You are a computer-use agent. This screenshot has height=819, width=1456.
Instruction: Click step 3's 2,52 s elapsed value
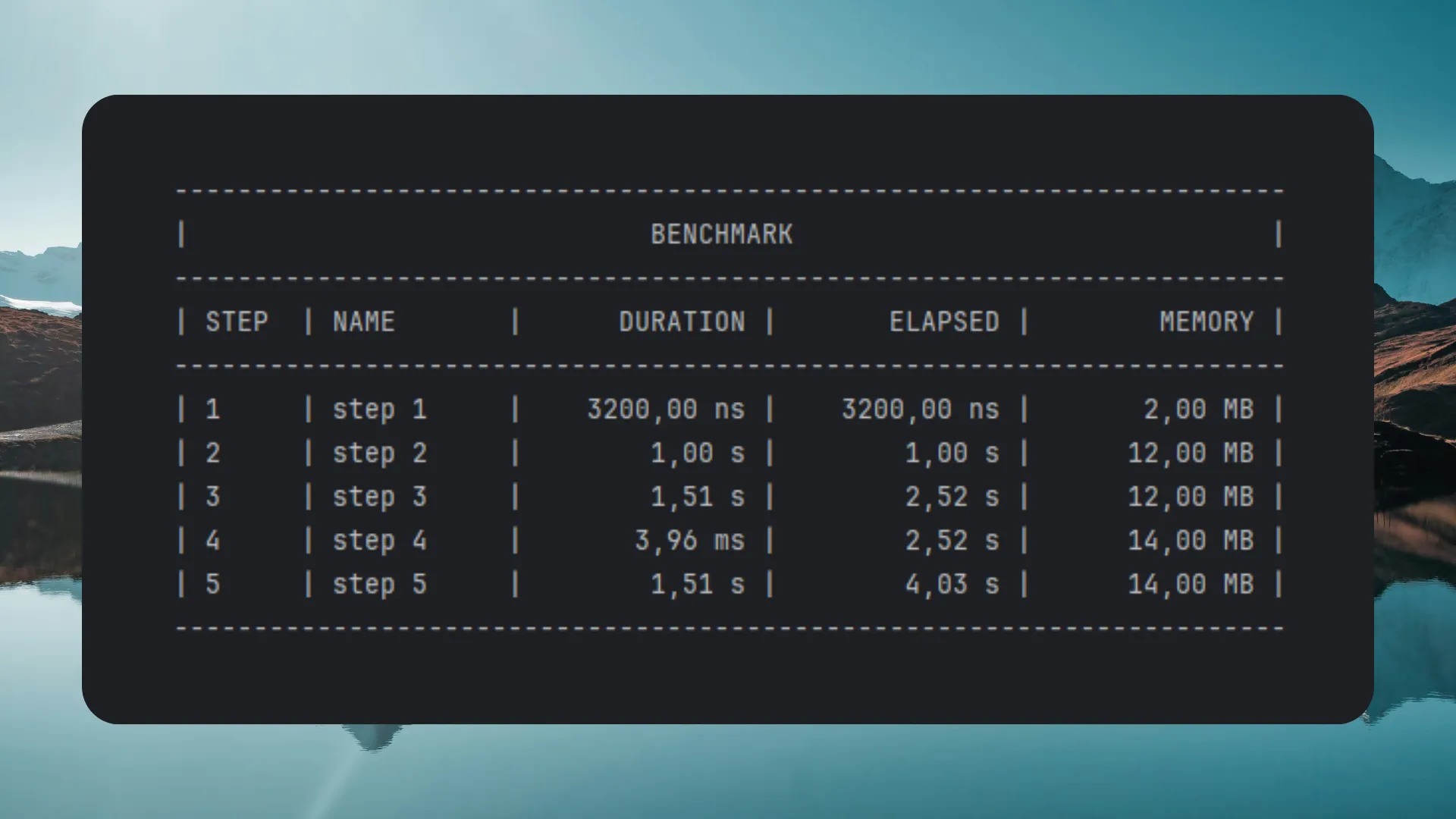coord(952,497)
